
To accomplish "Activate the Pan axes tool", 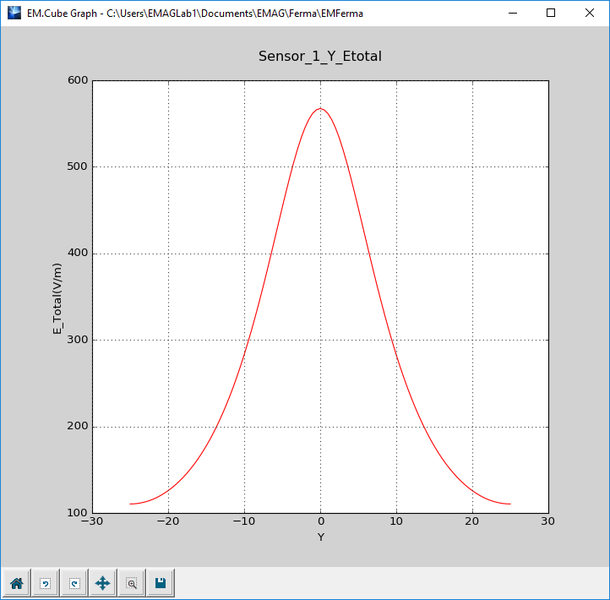I will pyautogui.click(x=102, y=582).
